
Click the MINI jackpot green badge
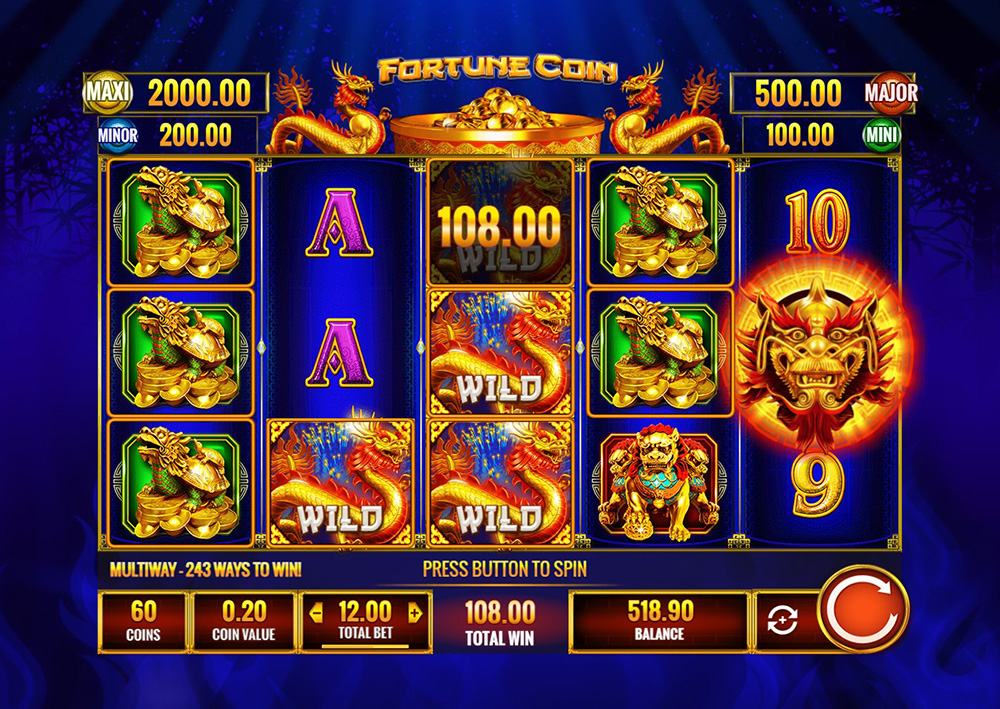pos(881,135)
